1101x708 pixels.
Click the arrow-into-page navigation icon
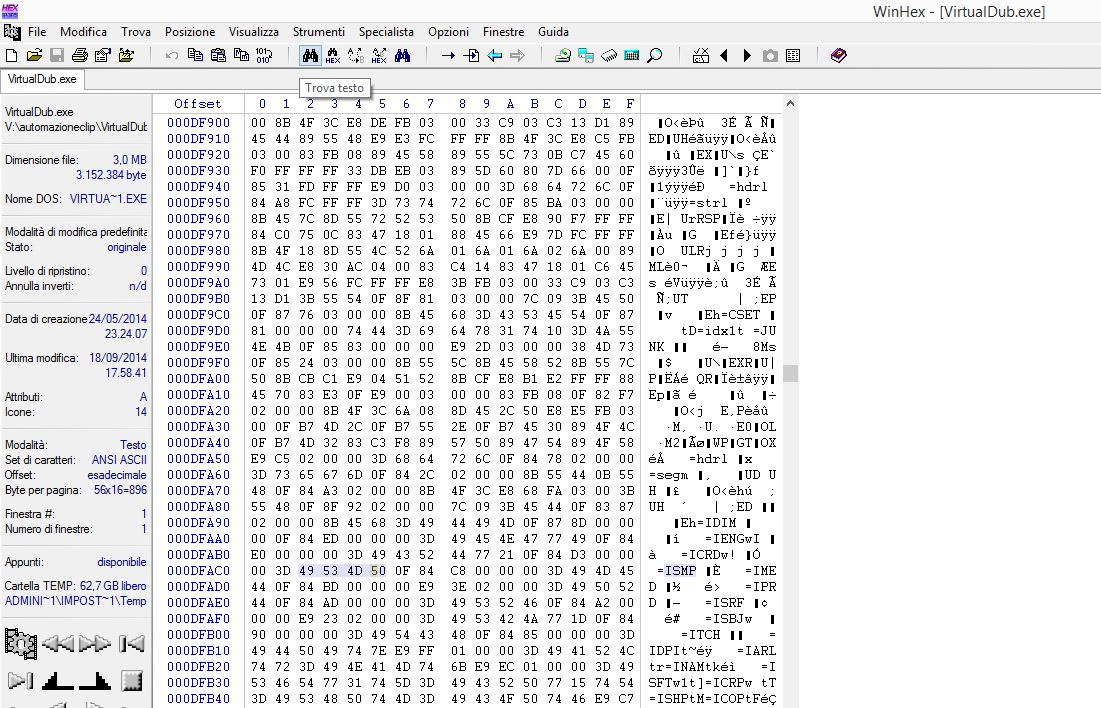[471, 55]
